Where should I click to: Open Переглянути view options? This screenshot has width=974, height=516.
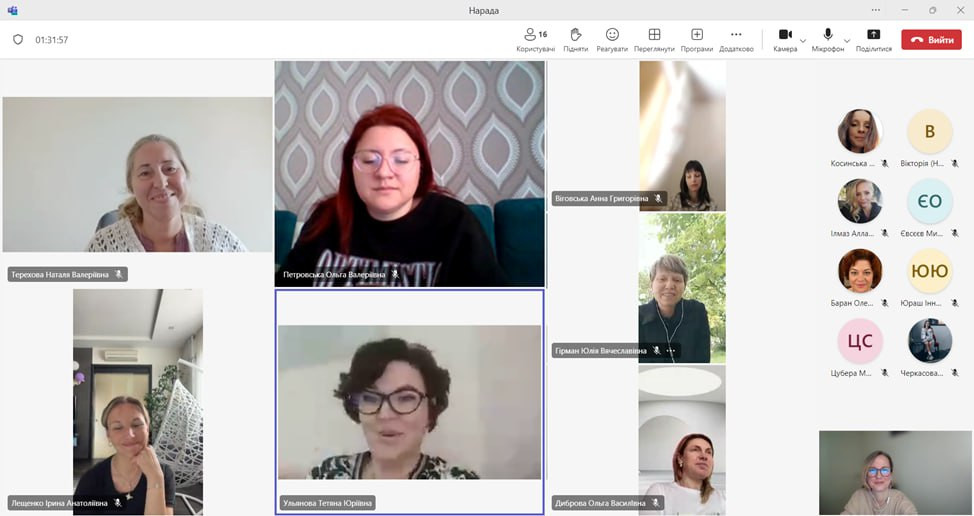click(x=654, y=40)
